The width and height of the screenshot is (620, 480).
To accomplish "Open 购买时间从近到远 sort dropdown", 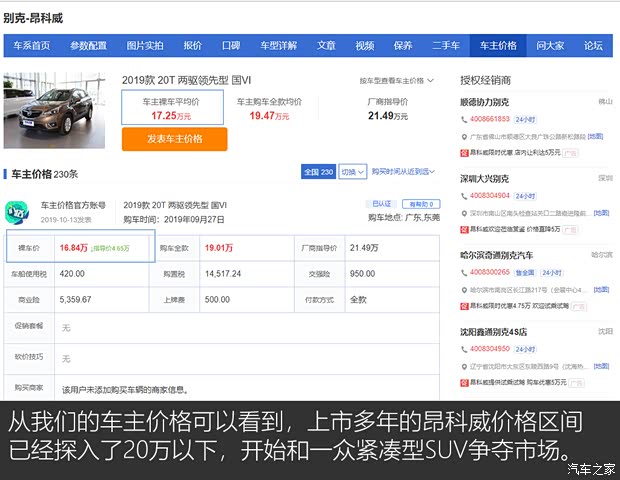I will [403, 172].
